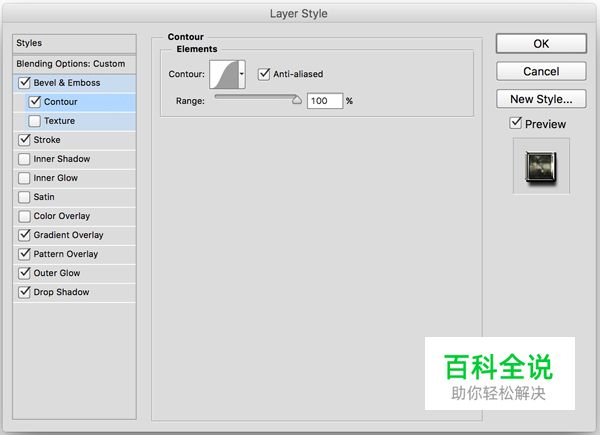Turn on the Satin checkbox

pyautogui.click(x=24, y=197)
